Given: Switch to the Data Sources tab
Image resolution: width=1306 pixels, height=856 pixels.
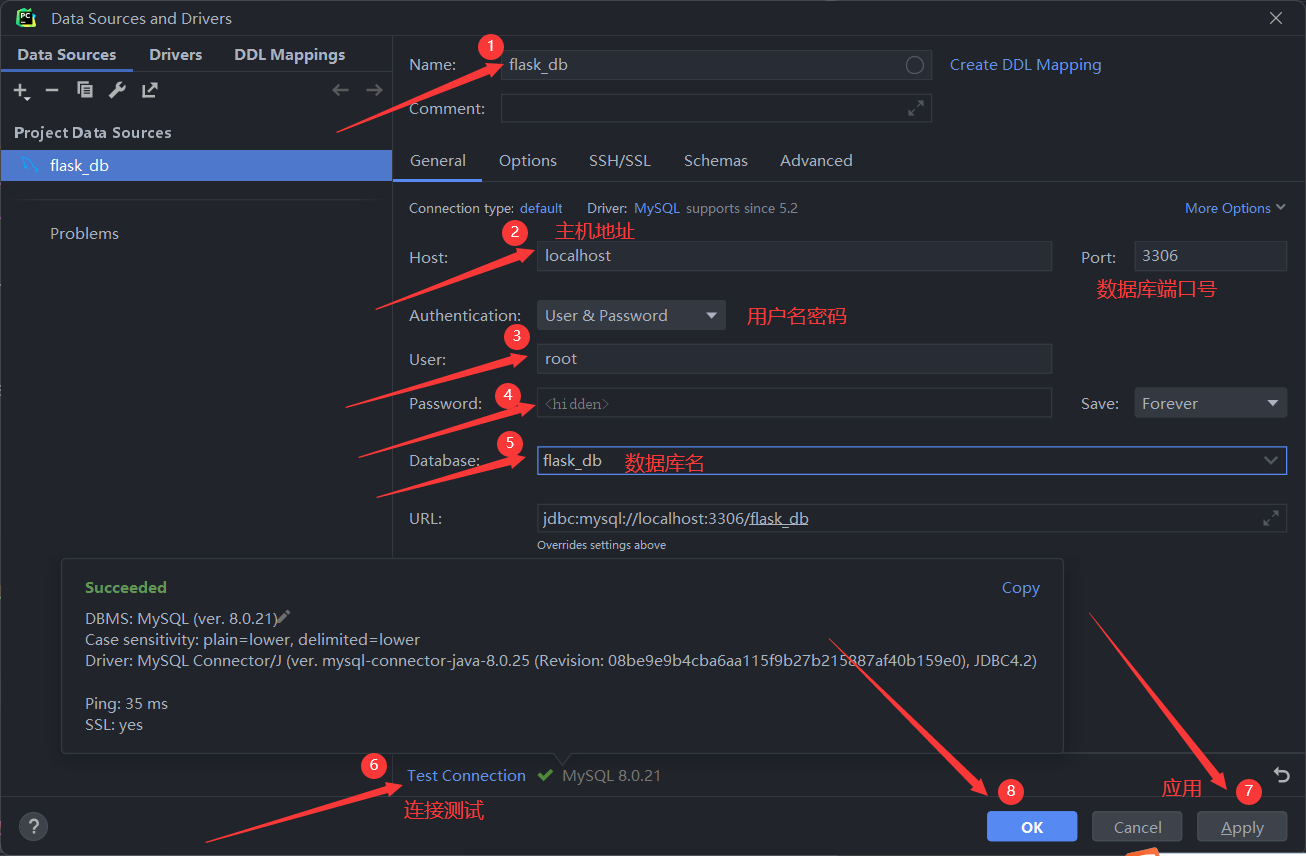Looking at the screenshot, I should 67,55.
